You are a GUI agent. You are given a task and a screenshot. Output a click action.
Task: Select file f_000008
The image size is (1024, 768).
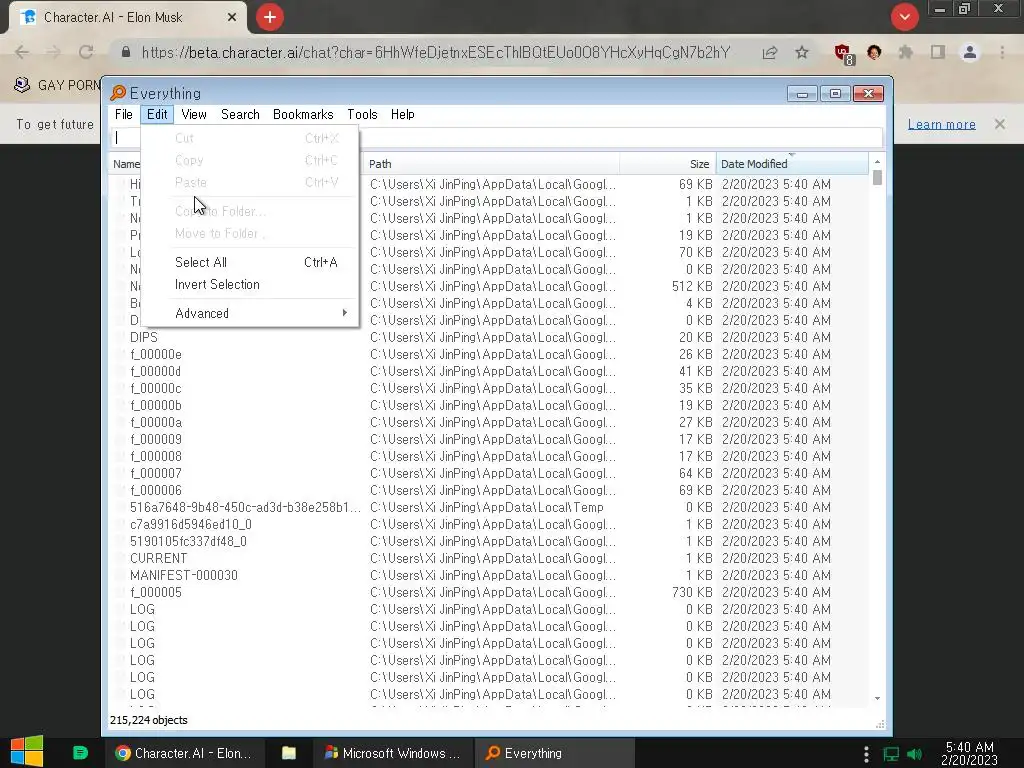coord(155,456)
